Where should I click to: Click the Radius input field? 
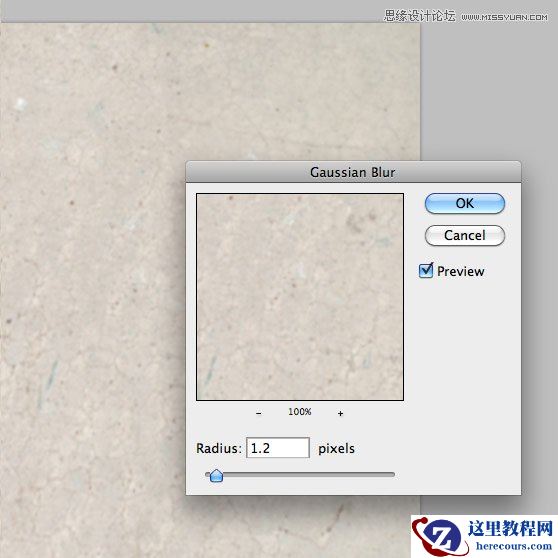tap(278, 448)
